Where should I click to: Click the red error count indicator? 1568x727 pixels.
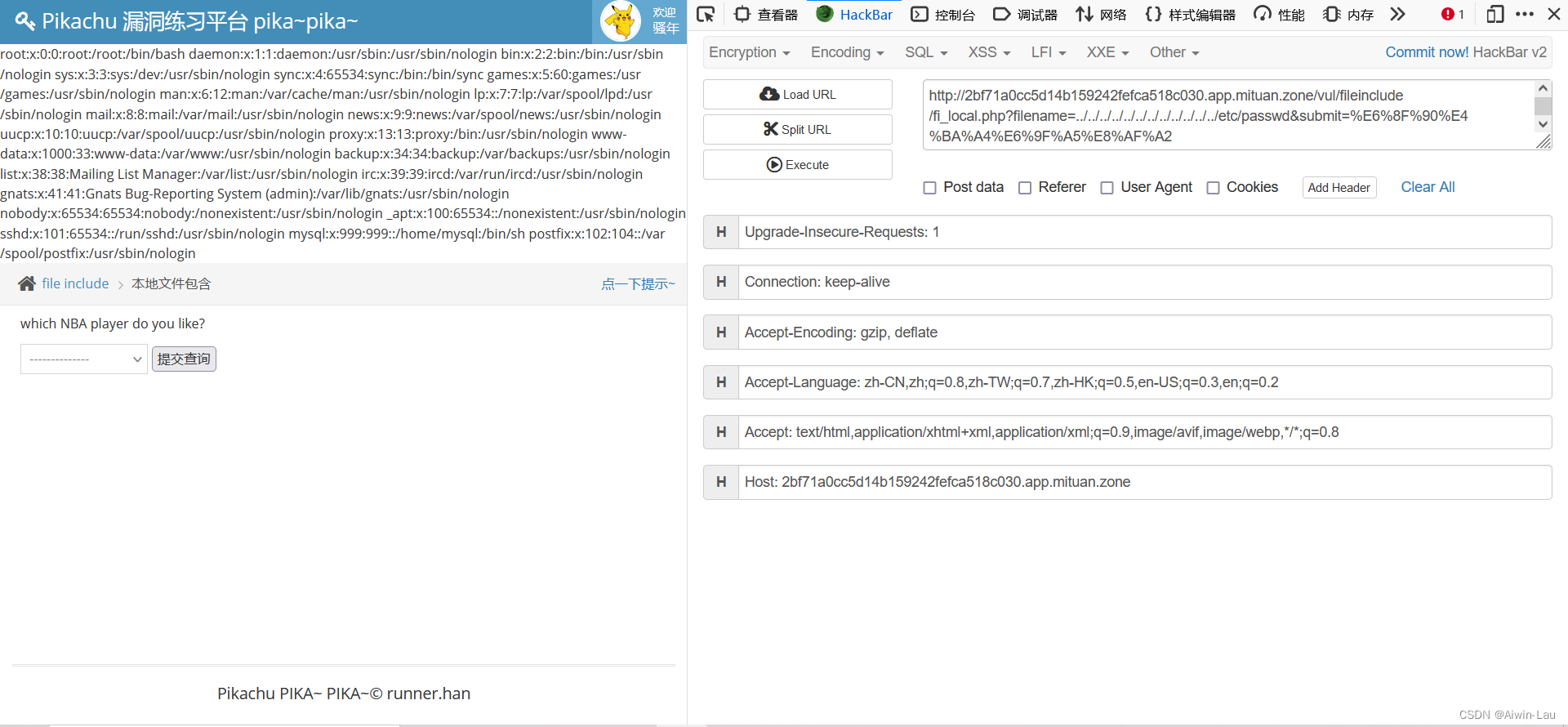(1452, 14)
